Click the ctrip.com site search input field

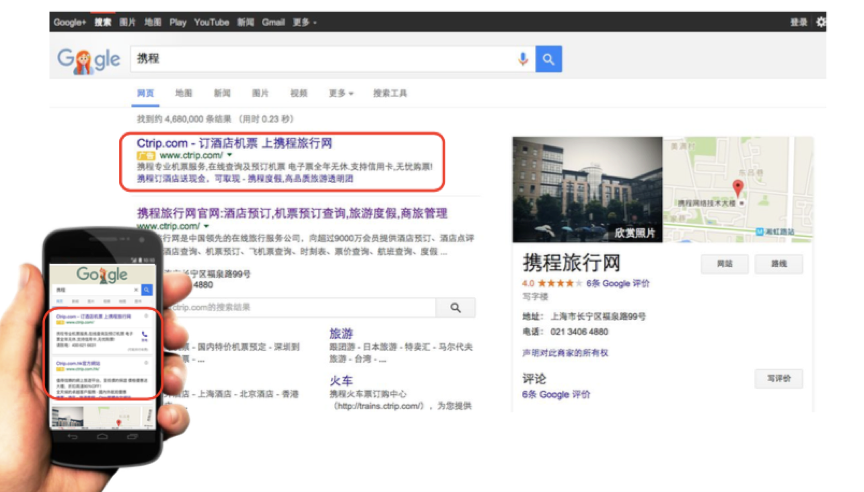pos(302,307)
